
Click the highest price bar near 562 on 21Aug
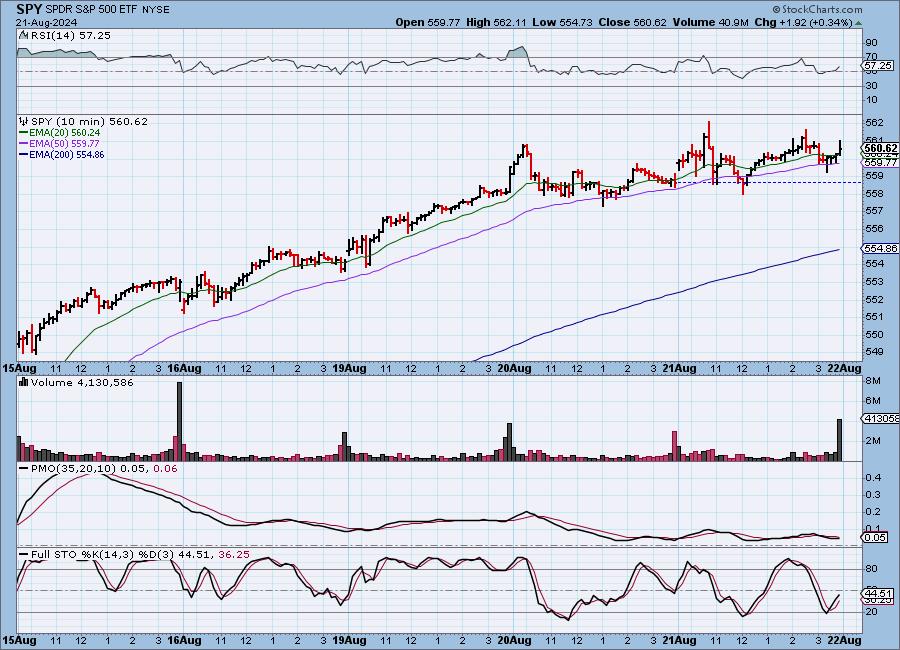pos(709,135)
